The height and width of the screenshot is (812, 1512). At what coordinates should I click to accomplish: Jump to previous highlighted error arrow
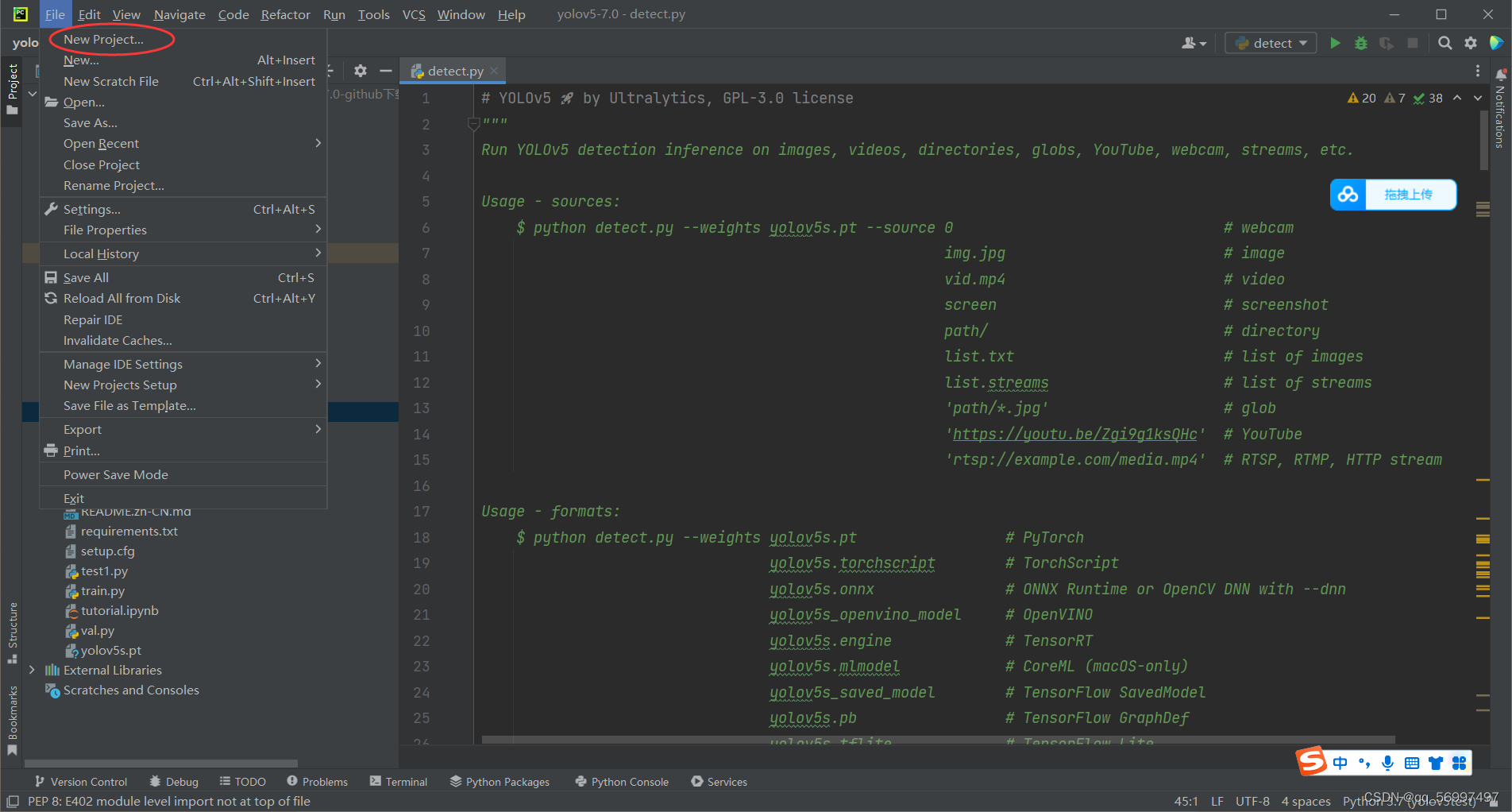coord(1457,98)
